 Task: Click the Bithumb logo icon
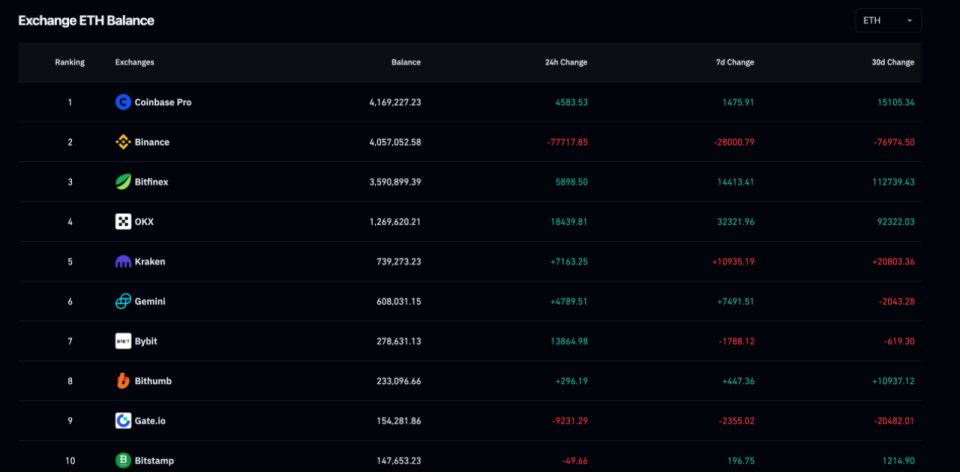123,381
